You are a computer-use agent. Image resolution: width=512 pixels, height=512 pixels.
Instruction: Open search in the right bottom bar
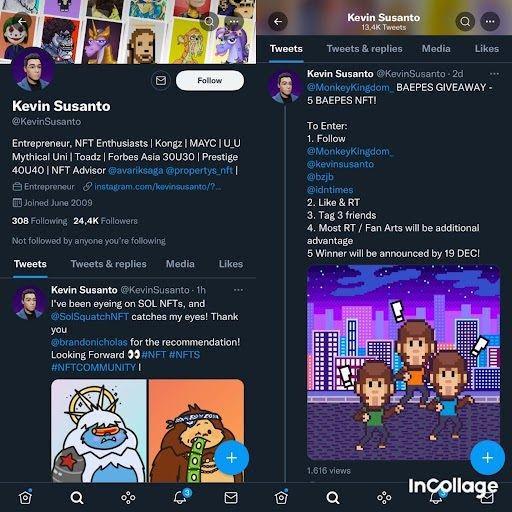click(333, 498)
